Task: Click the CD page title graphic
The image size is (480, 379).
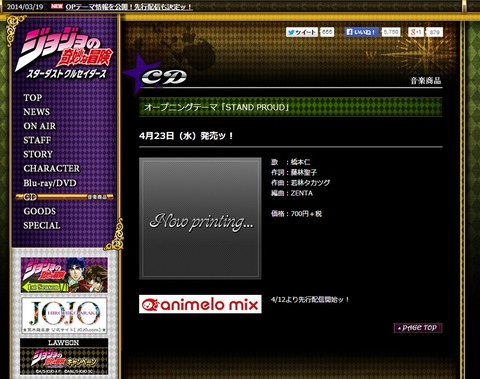Action: pos(164,77)
